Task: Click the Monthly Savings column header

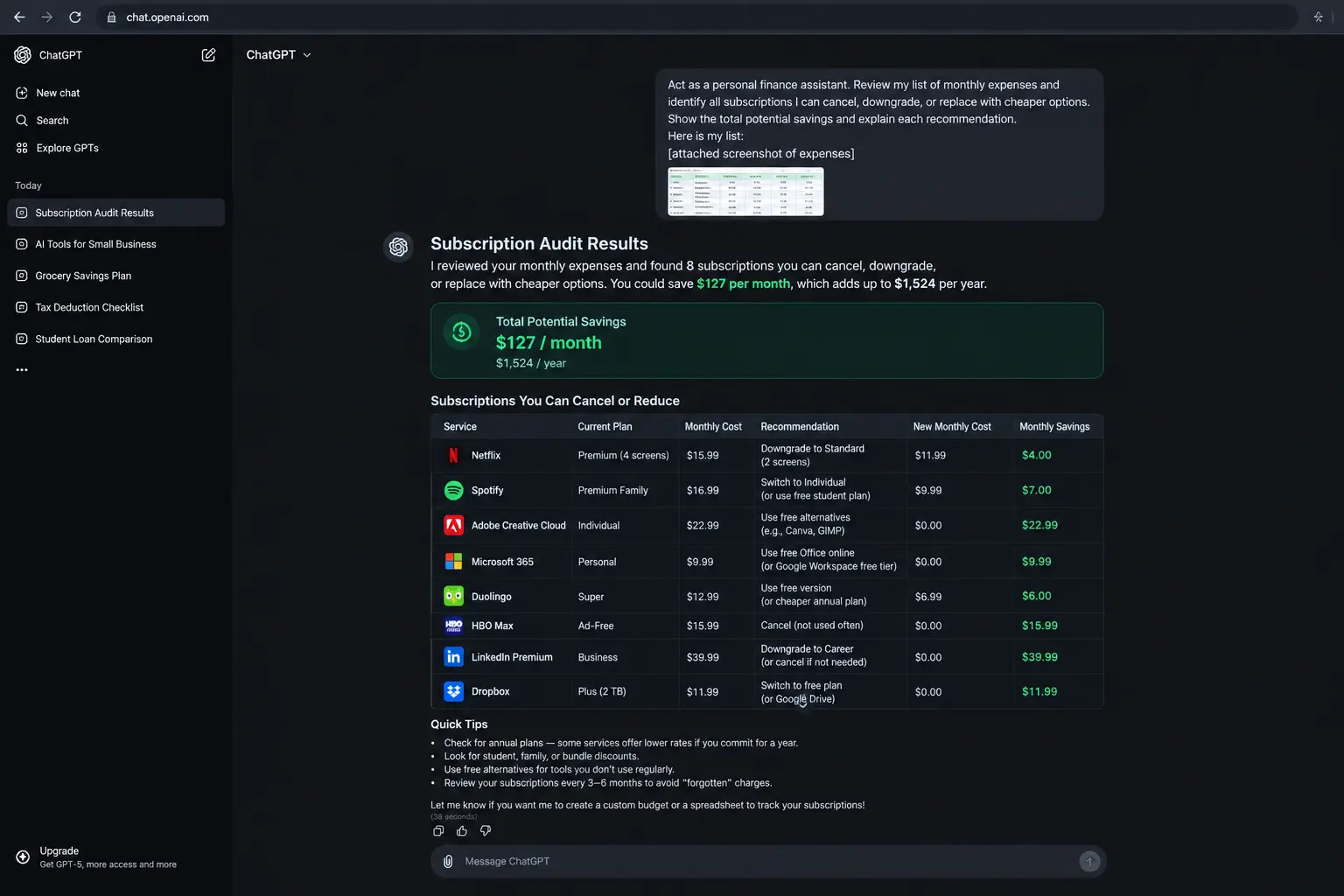Action: [x=1054, y=427]
